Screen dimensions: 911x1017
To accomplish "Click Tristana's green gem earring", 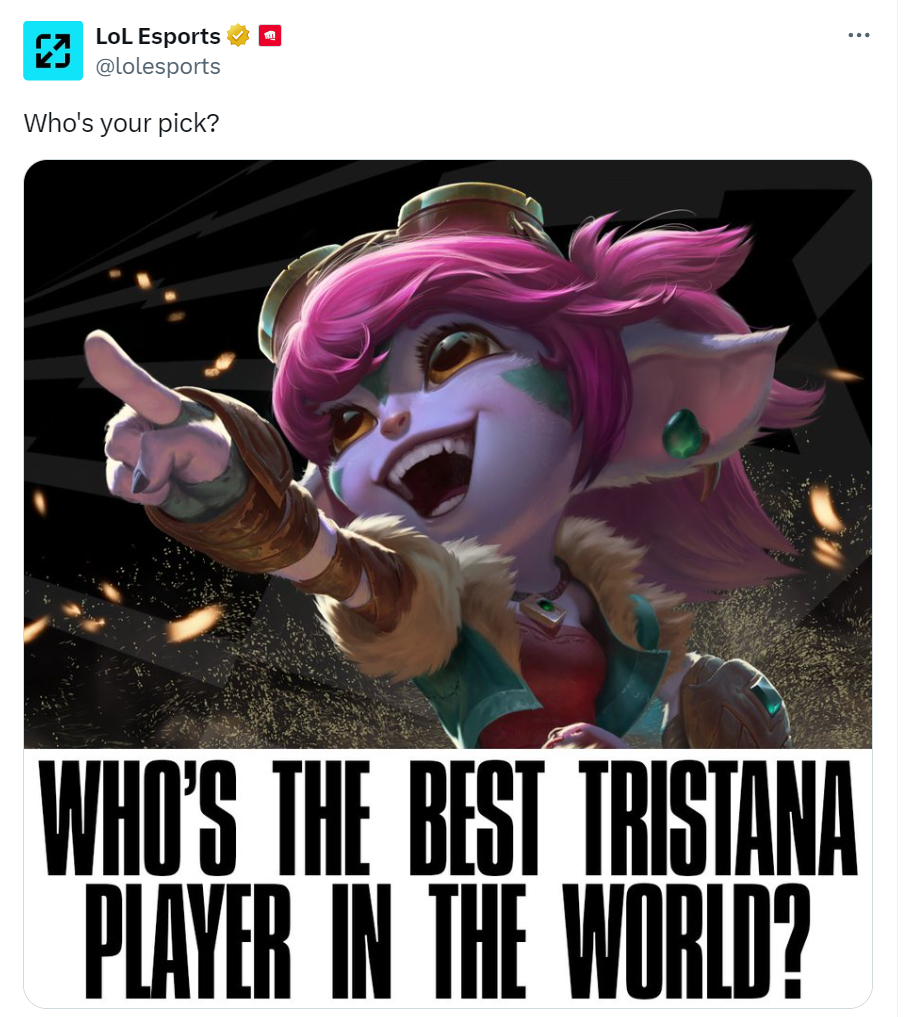I will [x=685, y=432].
